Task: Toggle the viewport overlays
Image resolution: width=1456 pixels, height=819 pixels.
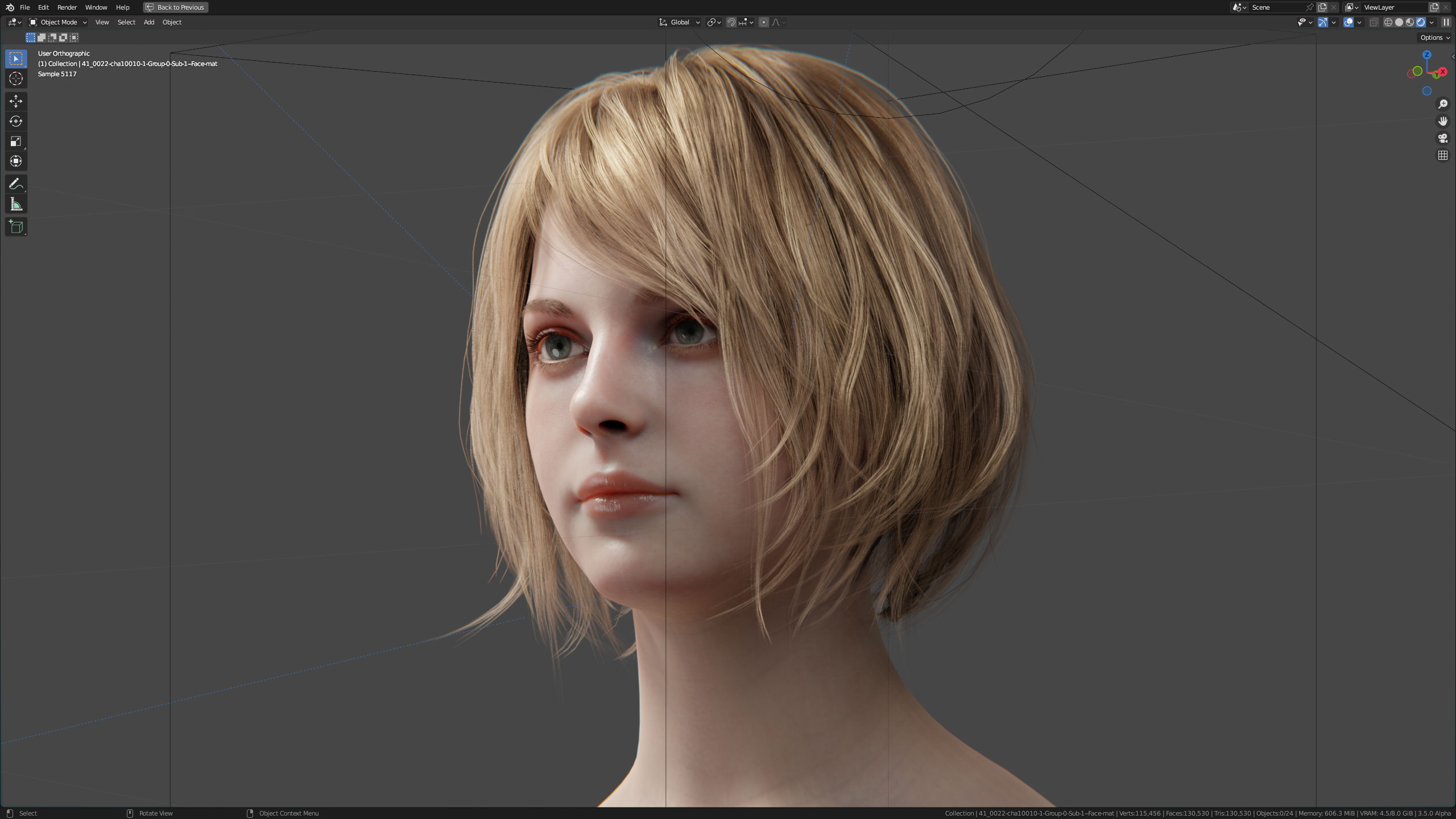Action: (x=1349, y=22)
